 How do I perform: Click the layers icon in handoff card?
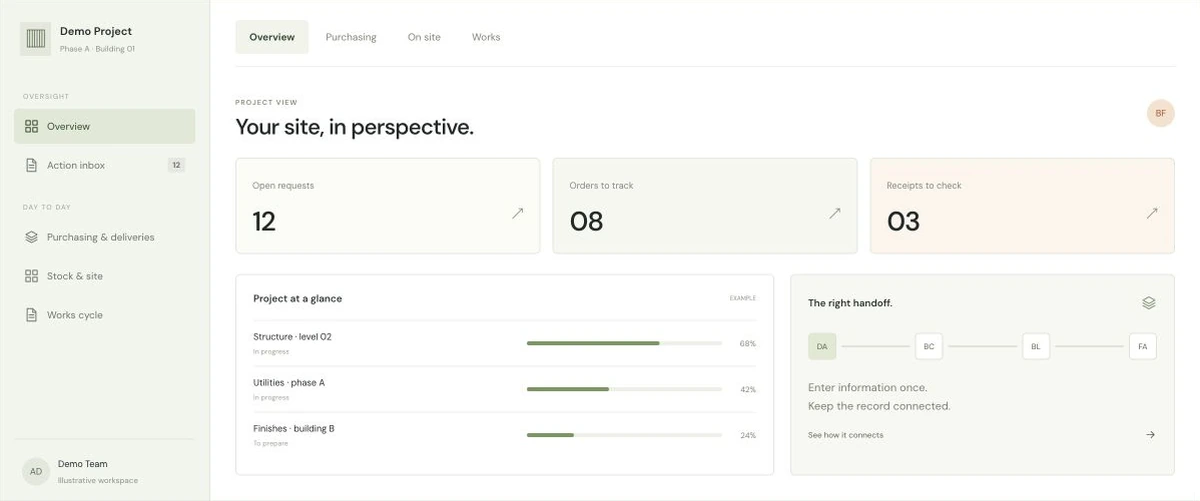click(x=1149, y=303)
